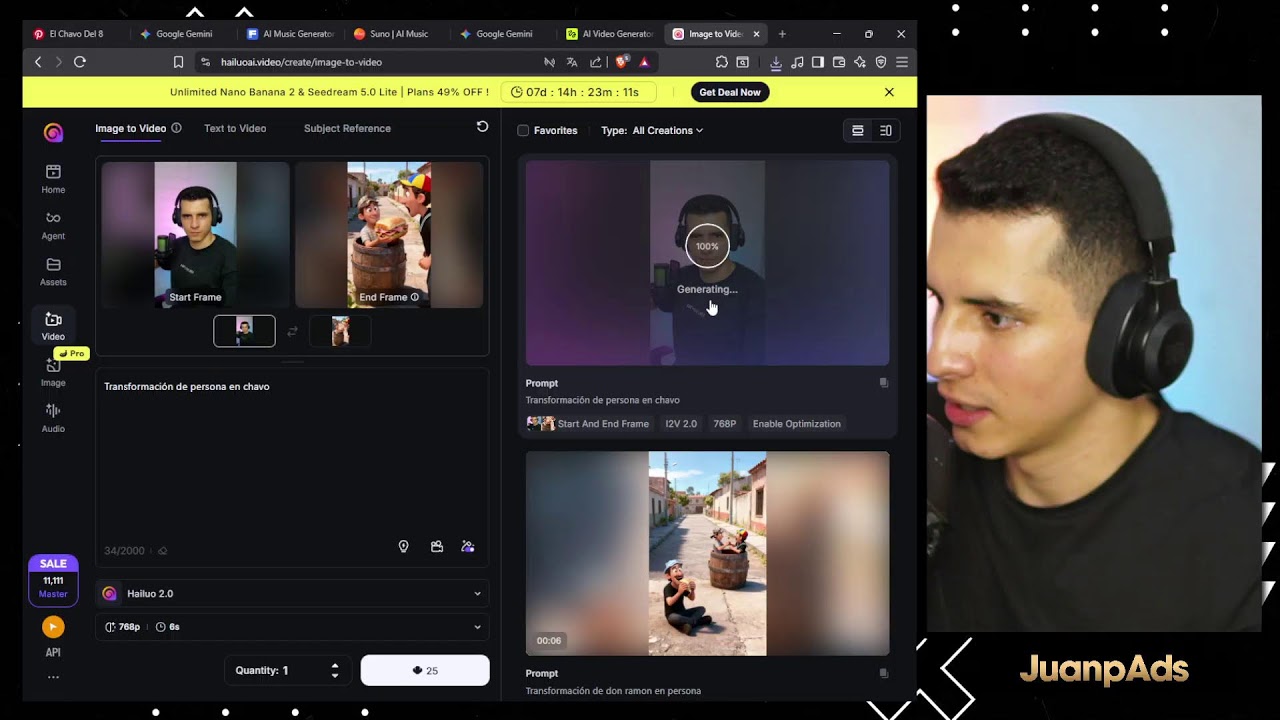
Task: Open the Agent section in sidebar
Action: tap(53, 225)
